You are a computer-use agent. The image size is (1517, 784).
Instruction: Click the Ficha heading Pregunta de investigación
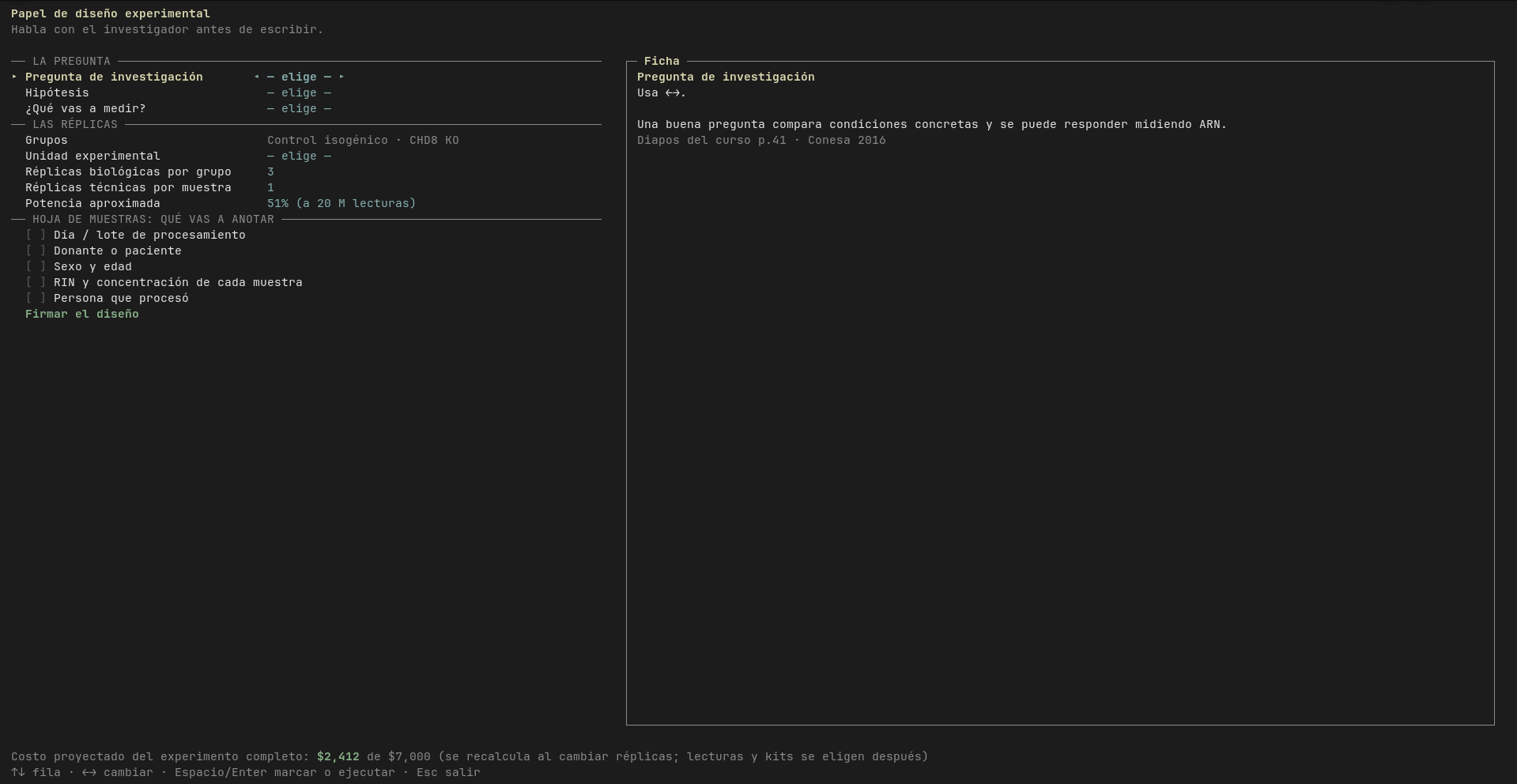pos(726,77)
